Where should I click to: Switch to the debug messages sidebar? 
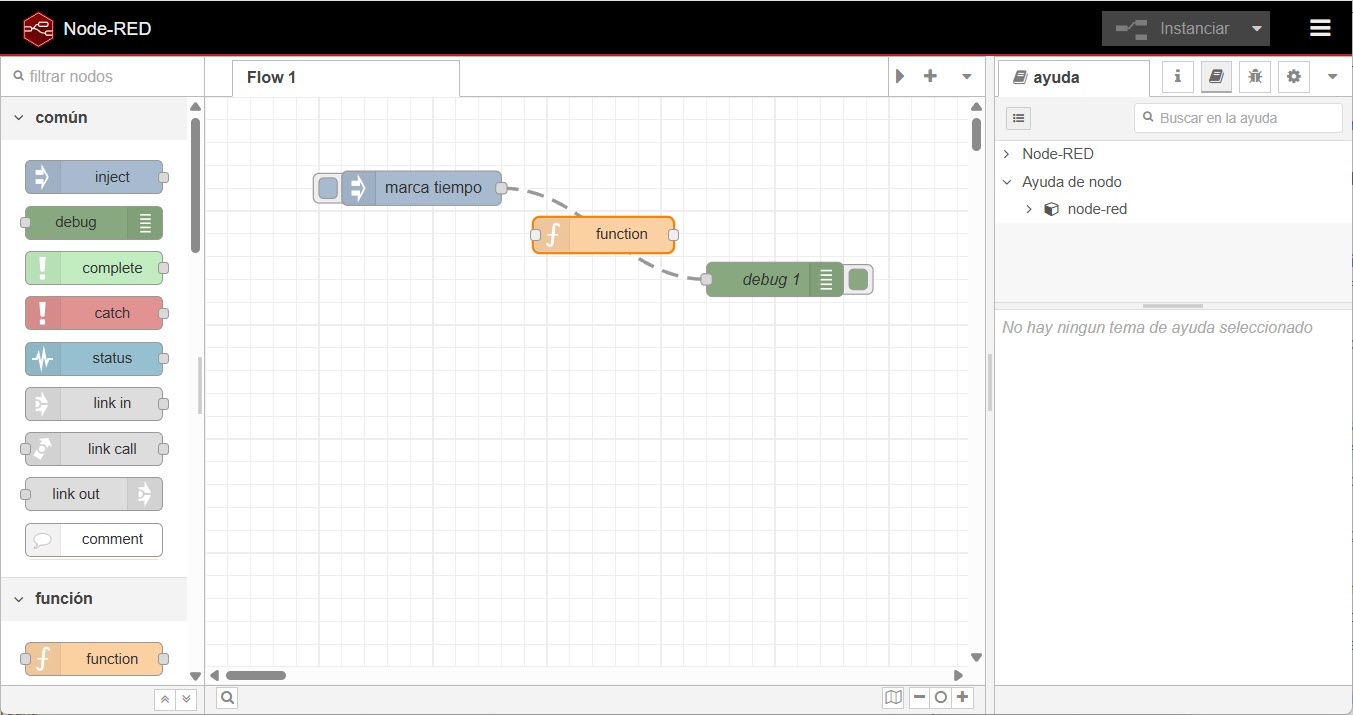coord(1255,77)
